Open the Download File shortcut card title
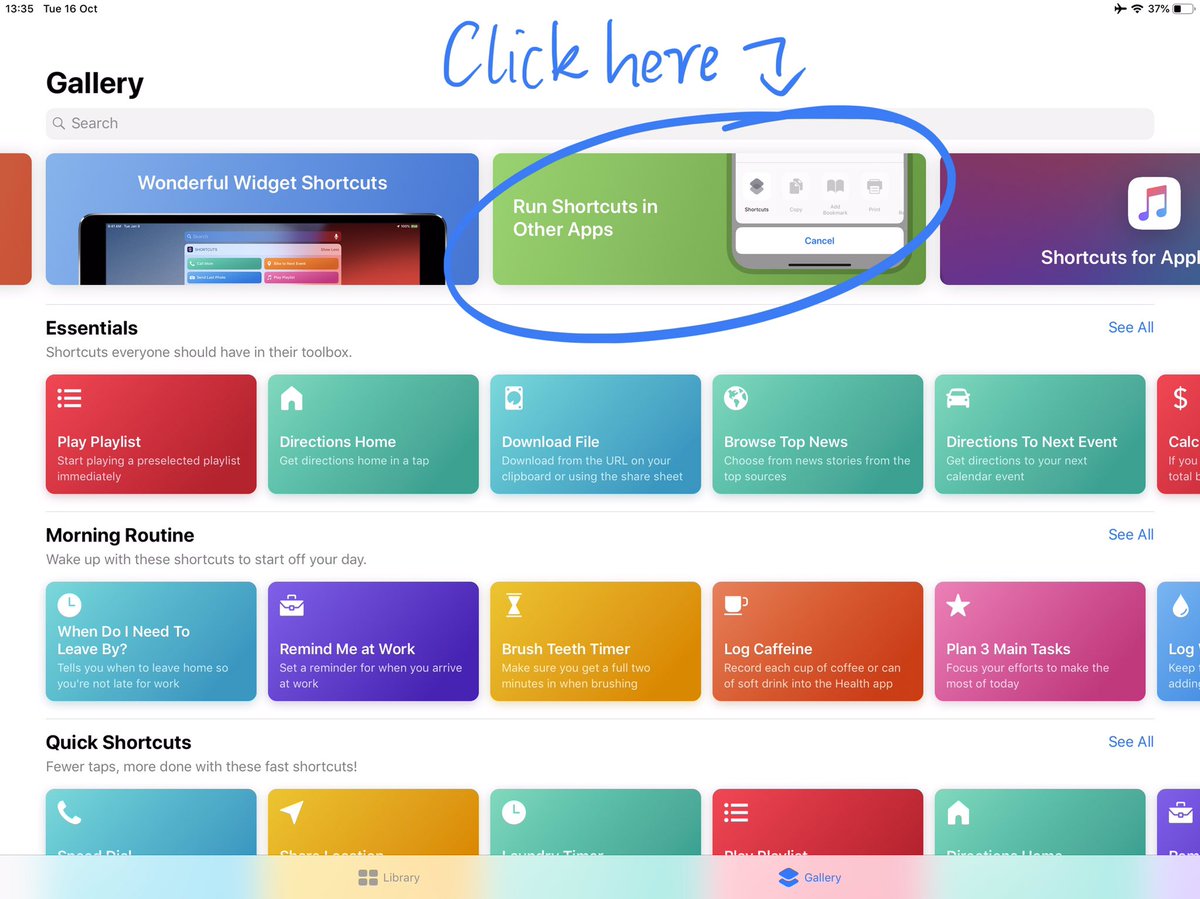Viewport: 1200px width, 899px height. click(x=551, y=442)
